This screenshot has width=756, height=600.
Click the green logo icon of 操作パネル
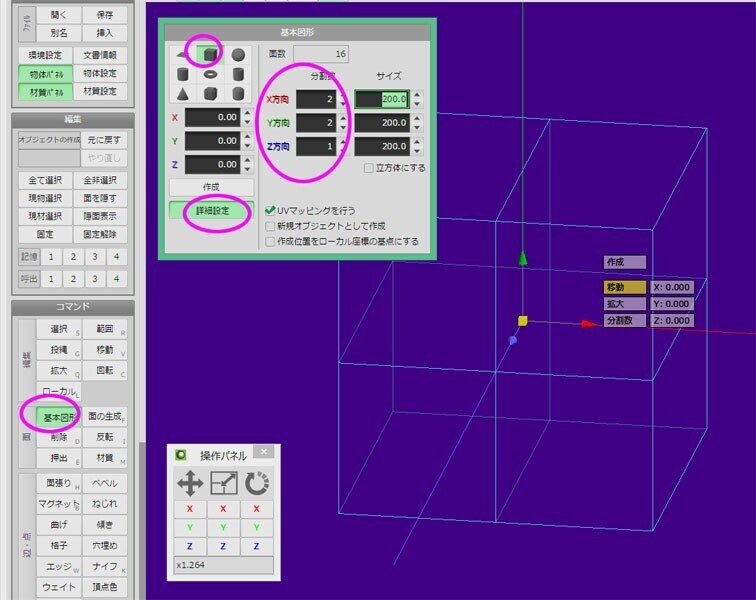[x=181, y=455]
